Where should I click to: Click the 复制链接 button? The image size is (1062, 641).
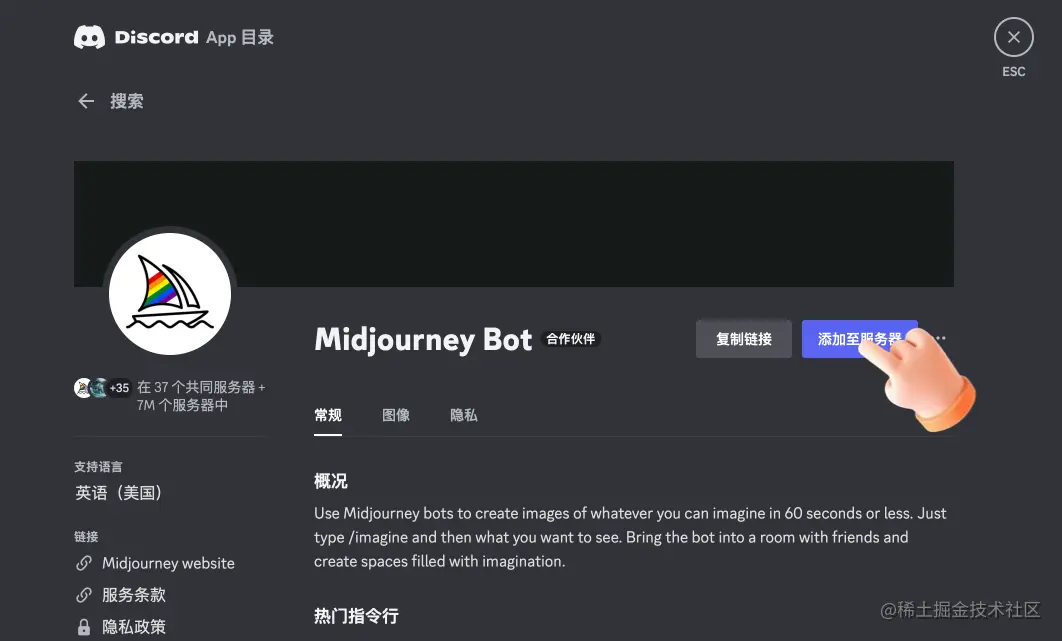[x=743, y=338]
